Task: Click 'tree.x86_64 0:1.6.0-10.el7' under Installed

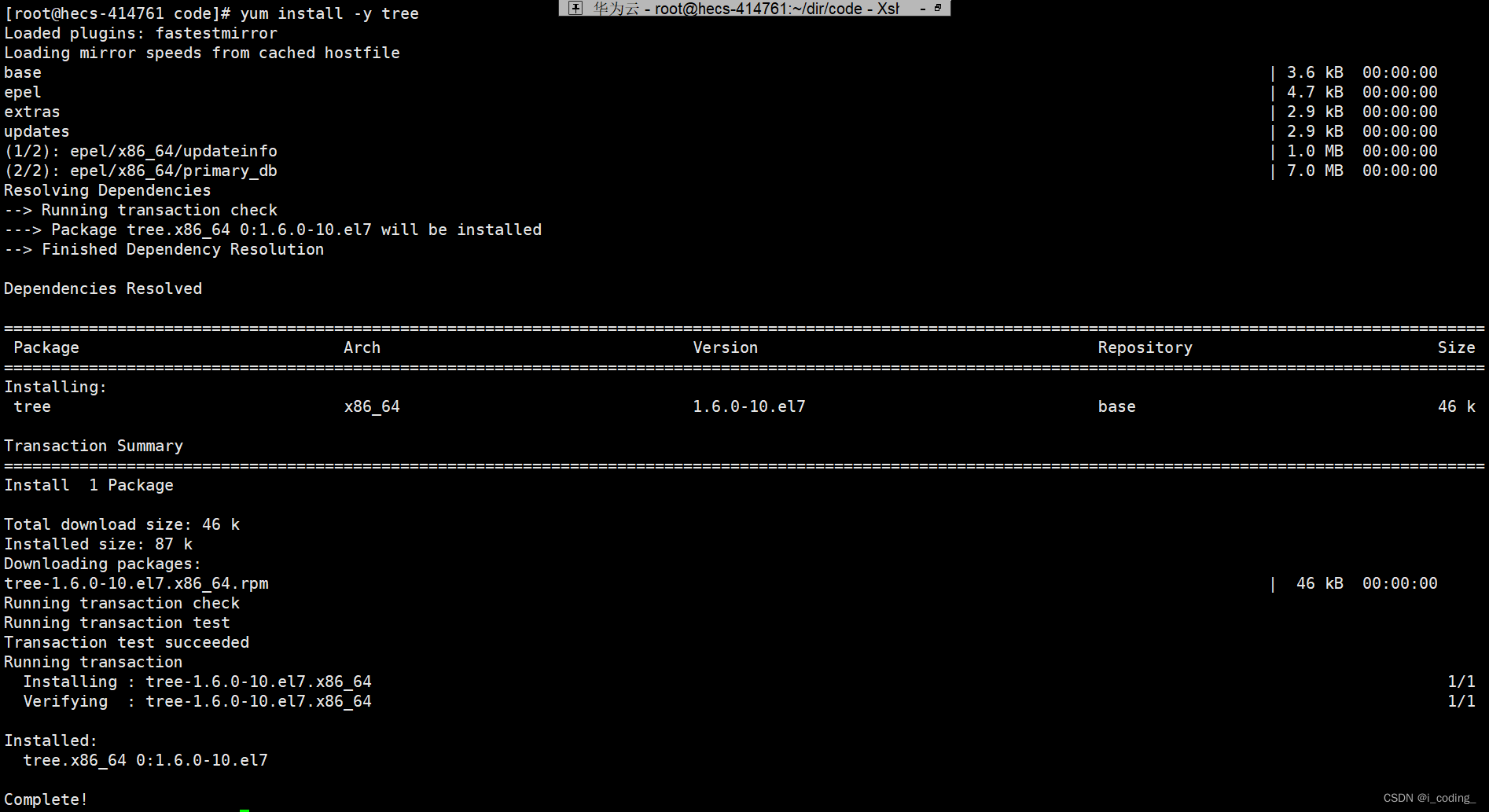Action: pyautogui.click(x=145, y=760)
